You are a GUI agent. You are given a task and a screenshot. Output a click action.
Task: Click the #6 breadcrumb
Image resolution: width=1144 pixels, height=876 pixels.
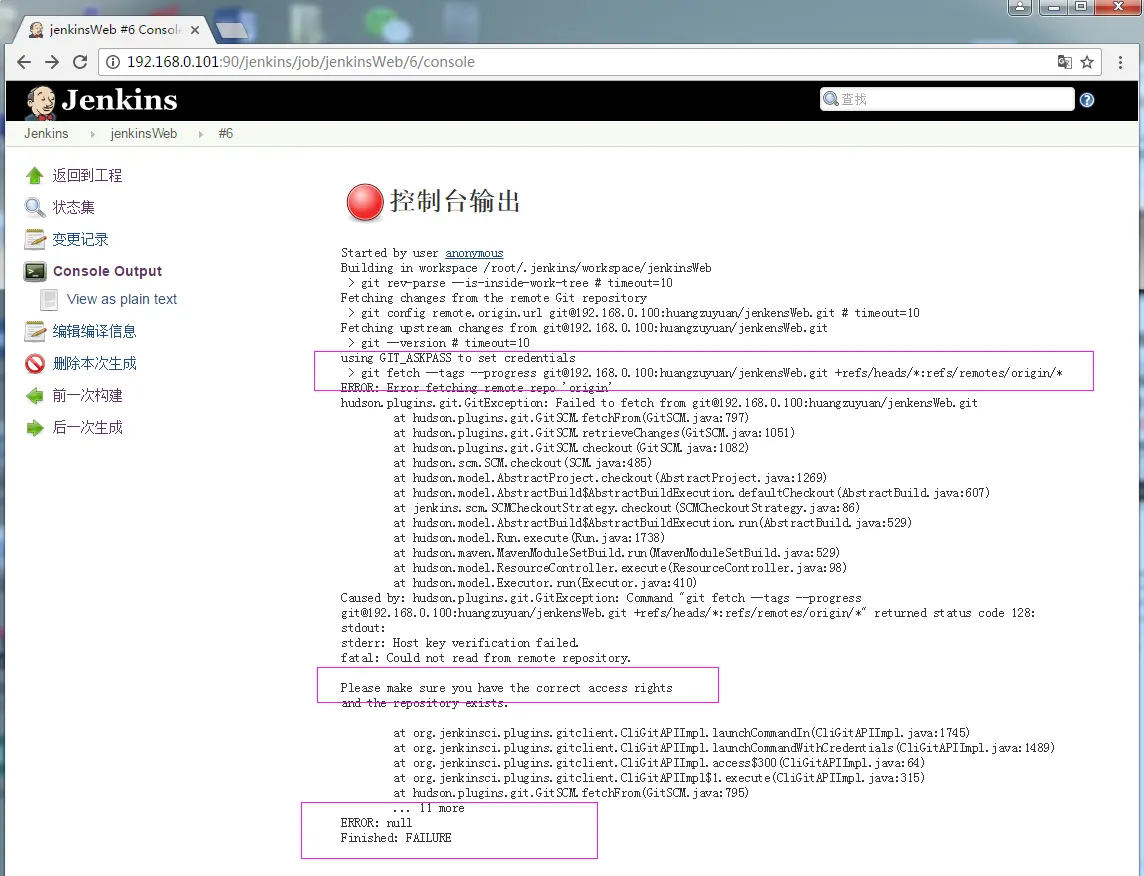[225, 133]
